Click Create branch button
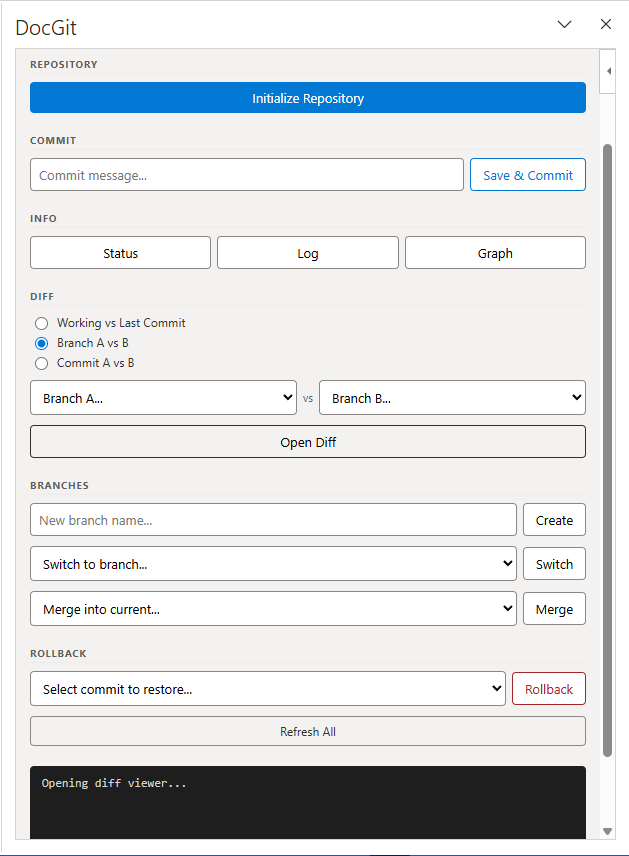This screenshot has height=856, width=629. tap(554, 520)
